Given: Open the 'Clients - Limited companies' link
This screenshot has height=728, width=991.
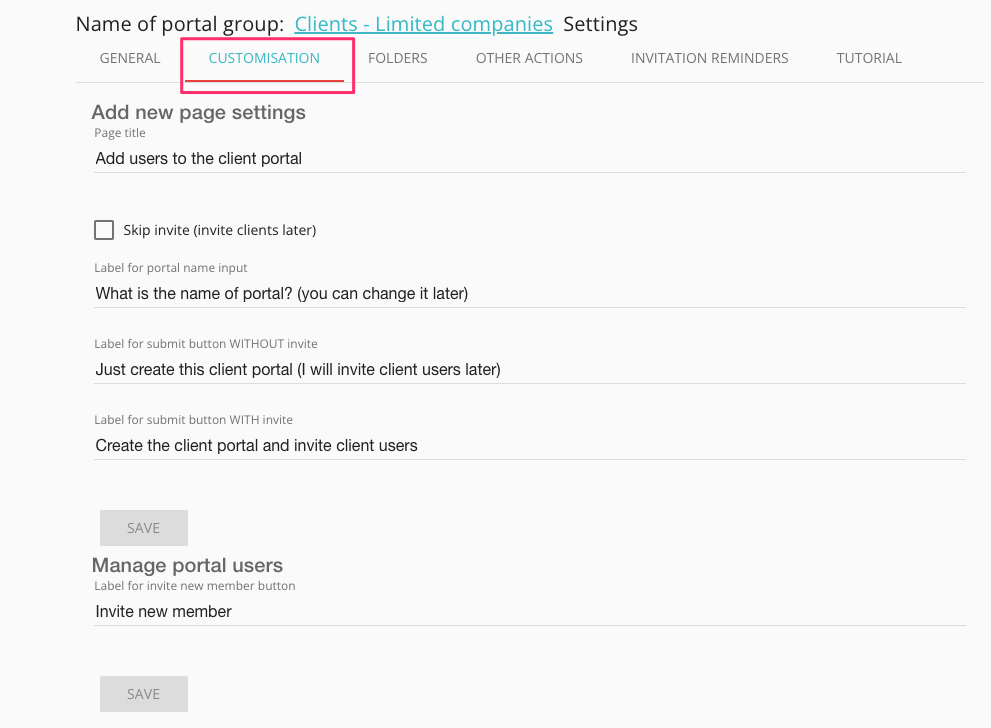Looking at the screenshot, I should pyautogui.click(x=424, y=24).
